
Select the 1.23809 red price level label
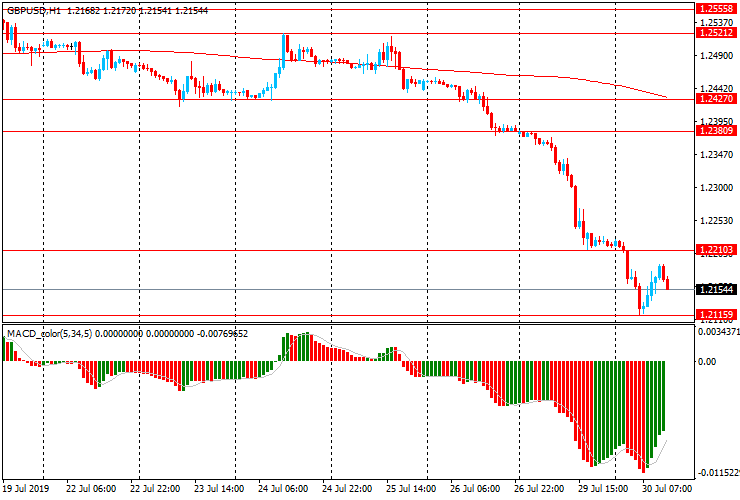pos(716,131)
